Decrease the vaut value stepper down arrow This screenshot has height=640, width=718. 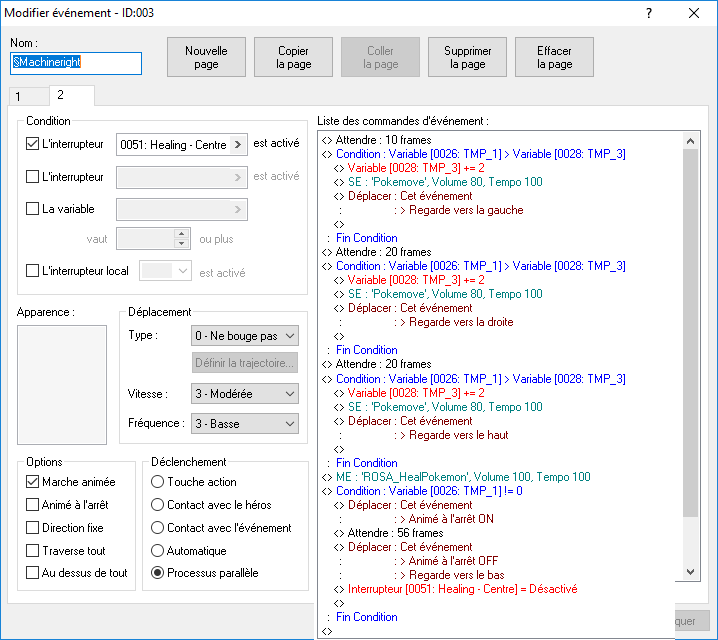pyautogui.click(x=181, y=244)
